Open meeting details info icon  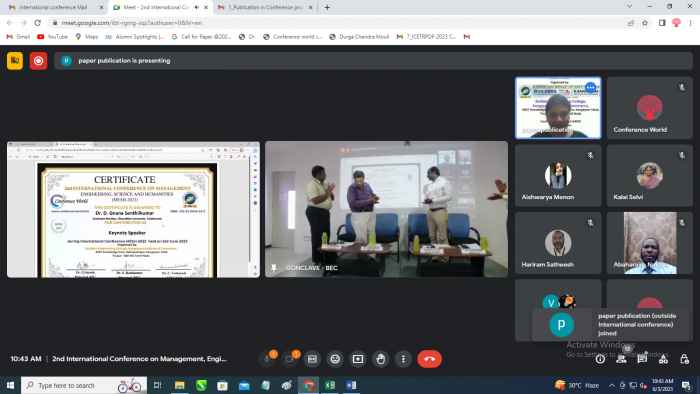(x=600, y=359)
